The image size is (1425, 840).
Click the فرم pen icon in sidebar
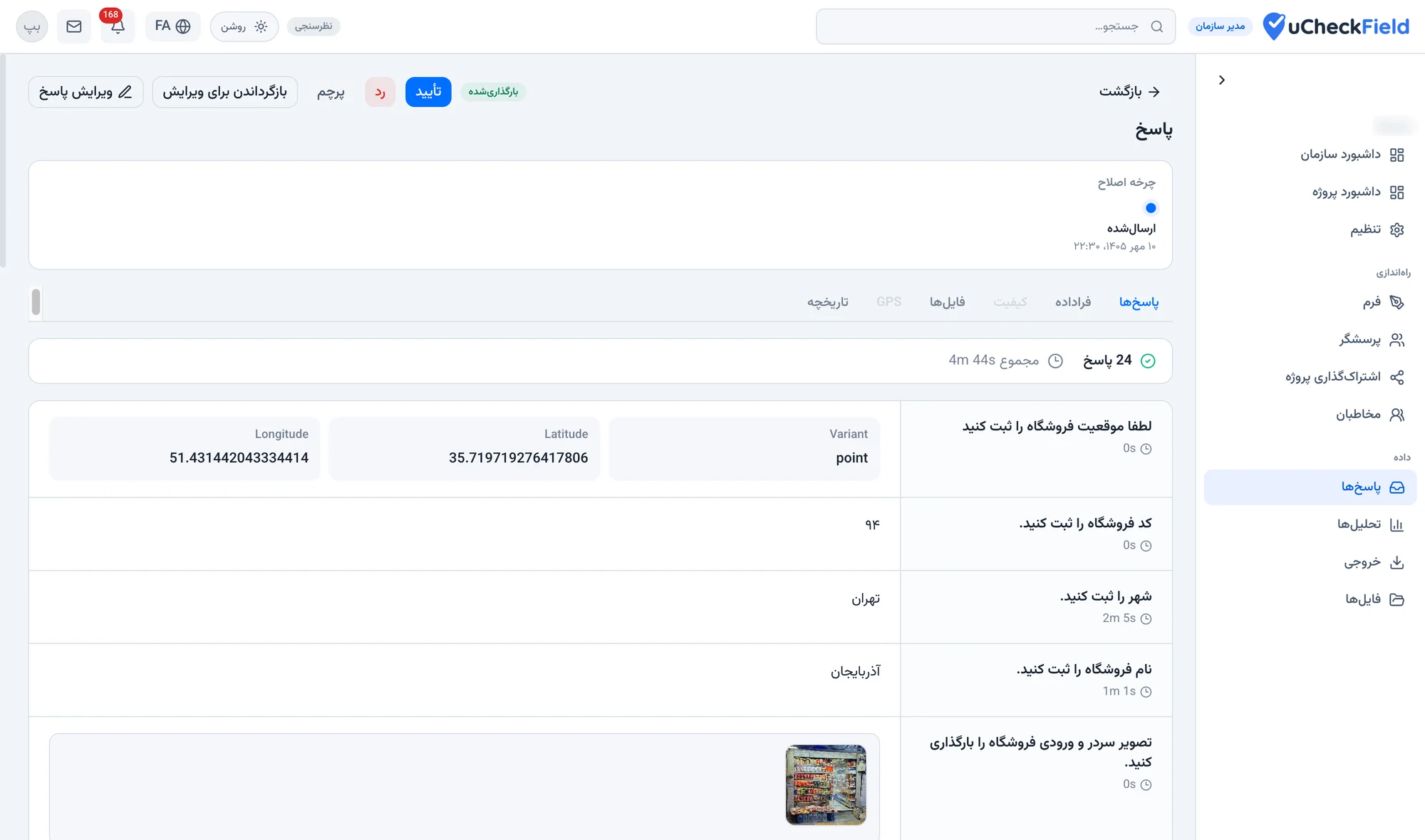pyautogui.click(x=1396, y=303)
